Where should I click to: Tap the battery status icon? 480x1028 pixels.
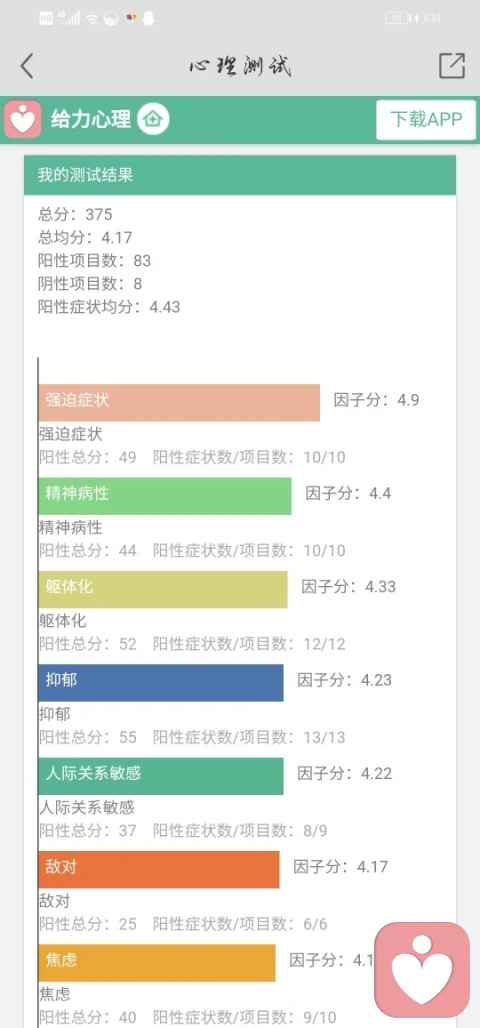(x=395, y=18)
